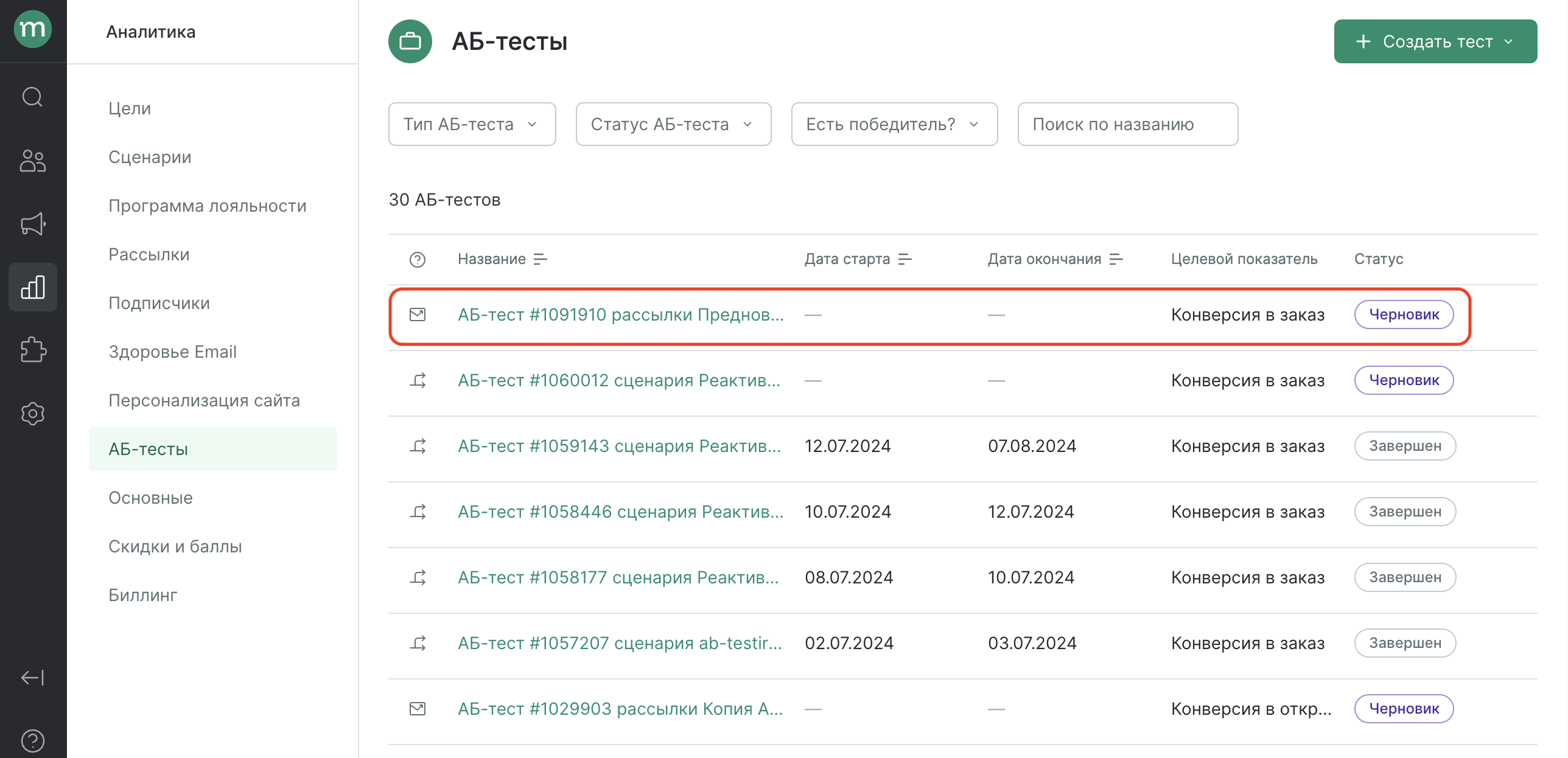
Task: Open АБ-тест #1057207 сценария ab-testir link
Action: [x=620, y=643]
